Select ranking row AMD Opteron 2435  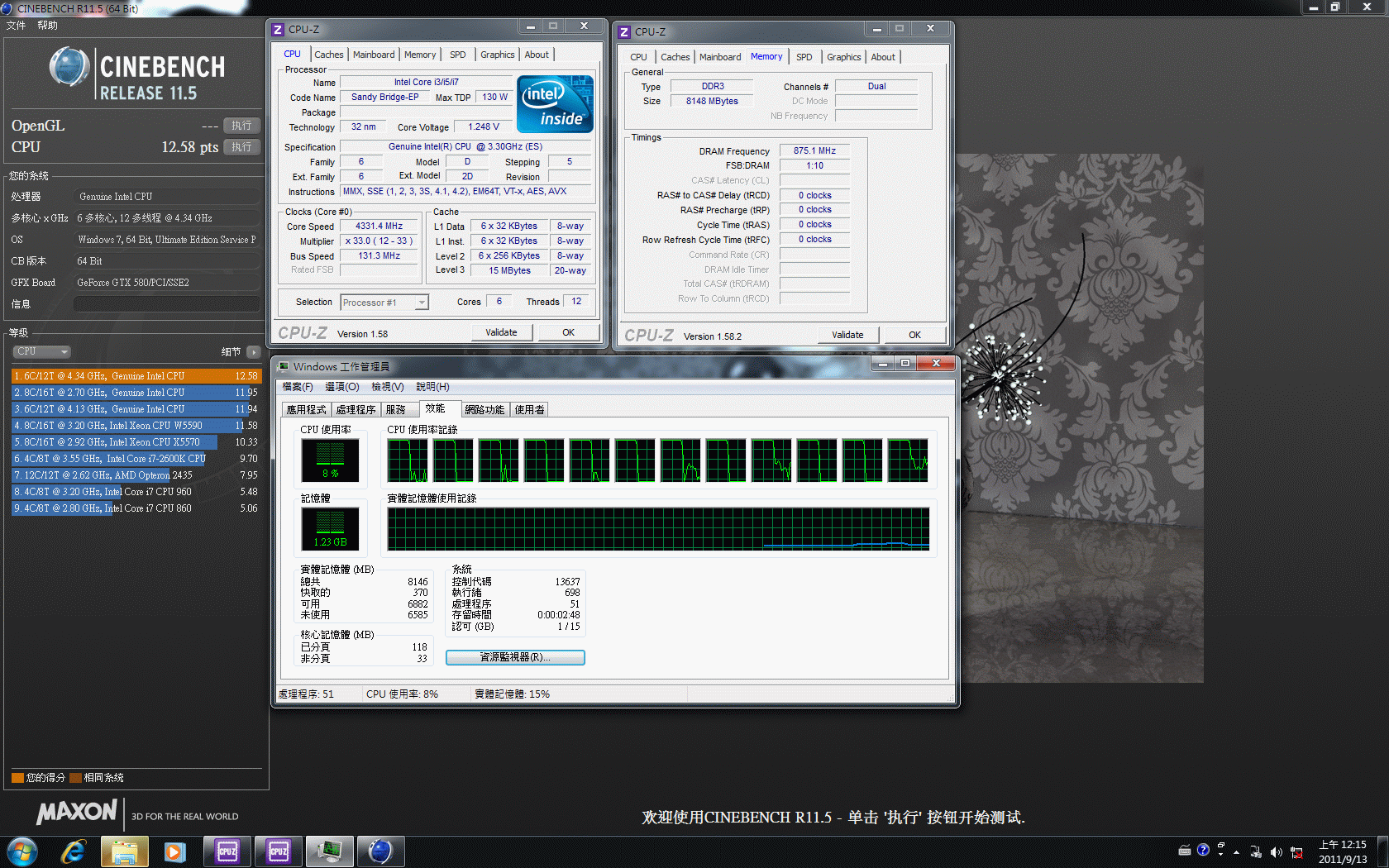[136, 475]
